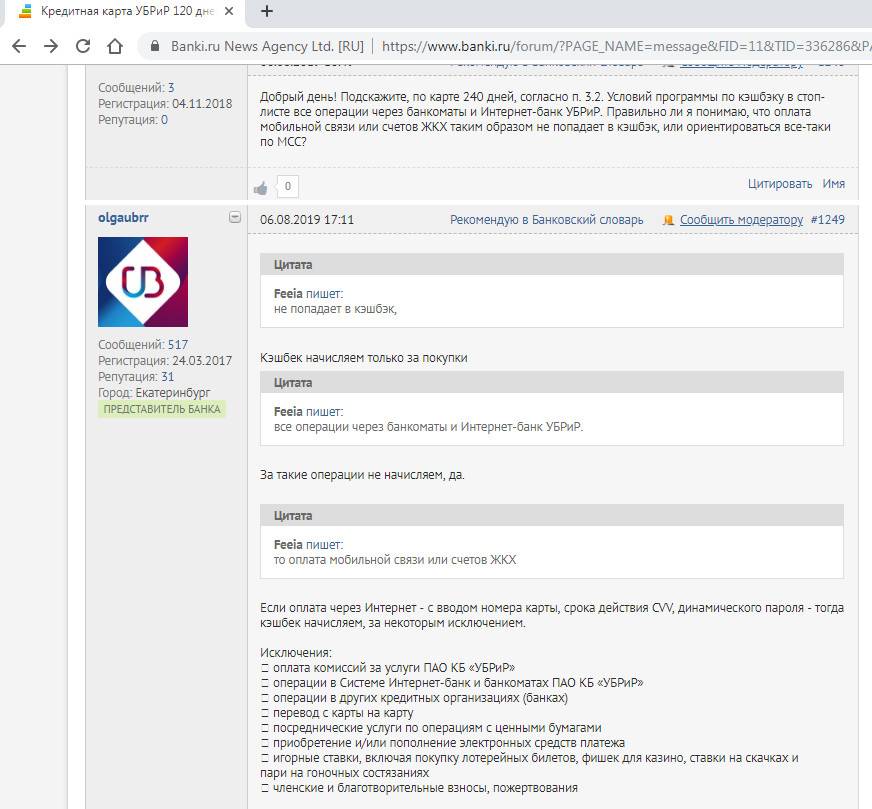This screenshot has height=809, width=872.
Task: Click the olgaubrr message count 517
Action: (178, 345)
